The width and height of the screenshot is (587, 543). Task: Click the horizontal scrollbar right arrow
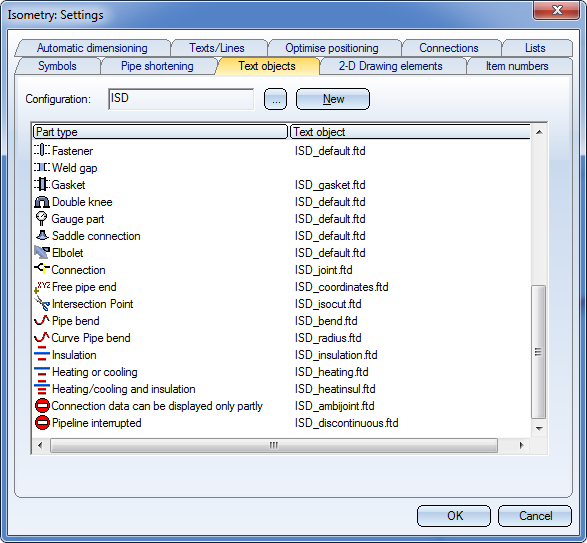(x=522, y=445)
